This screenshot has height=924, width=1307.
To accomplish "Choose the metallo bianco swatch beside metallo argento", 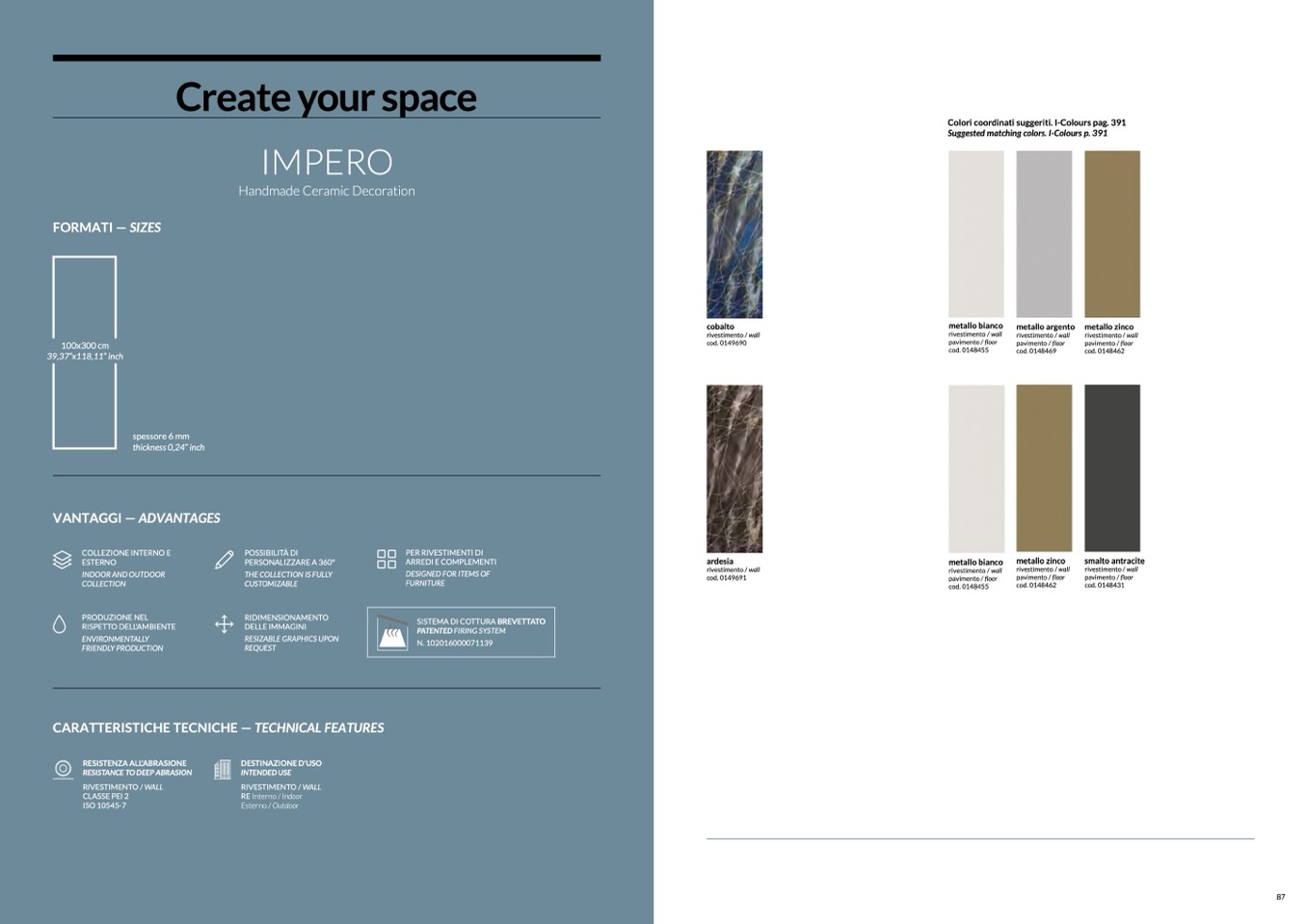I will pyautogui.click(x=975, y=234).
